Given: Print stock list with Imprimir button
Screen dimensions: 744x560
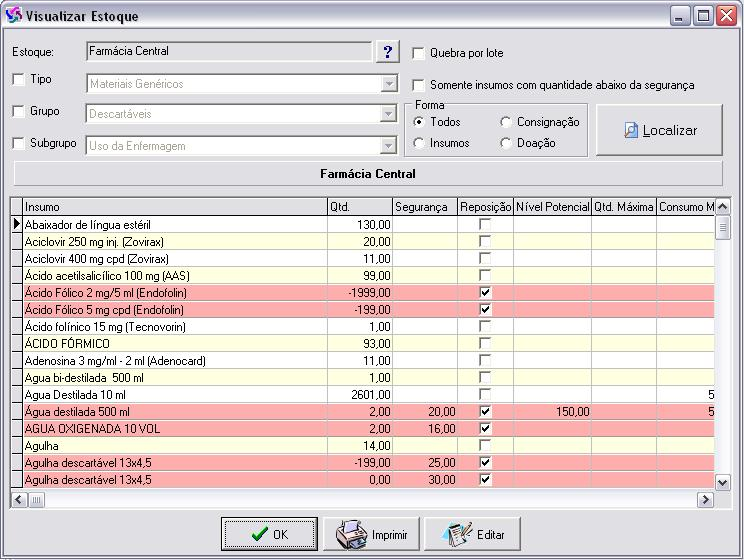Looking at the screenshot, I should [x=372, y=534].
